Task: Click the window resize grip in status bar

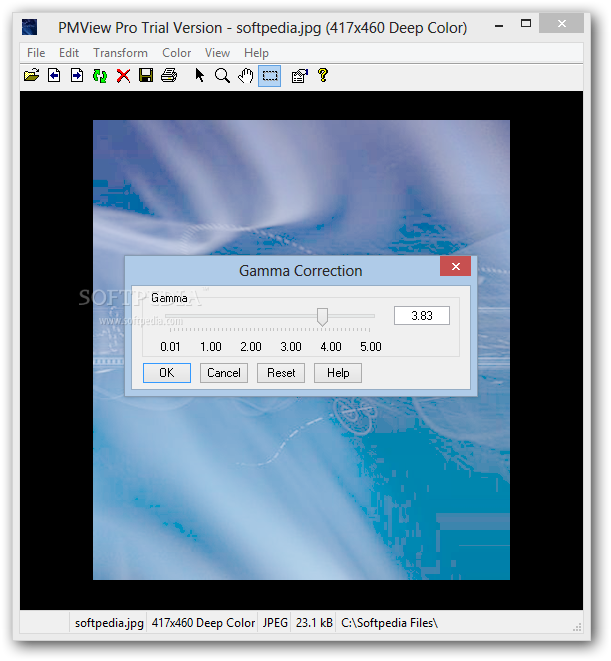Action: click(x=577, y=627)
